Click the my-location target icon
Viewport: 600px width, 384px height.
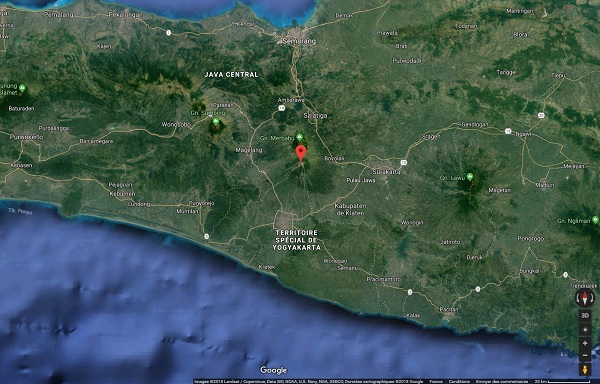585,330
